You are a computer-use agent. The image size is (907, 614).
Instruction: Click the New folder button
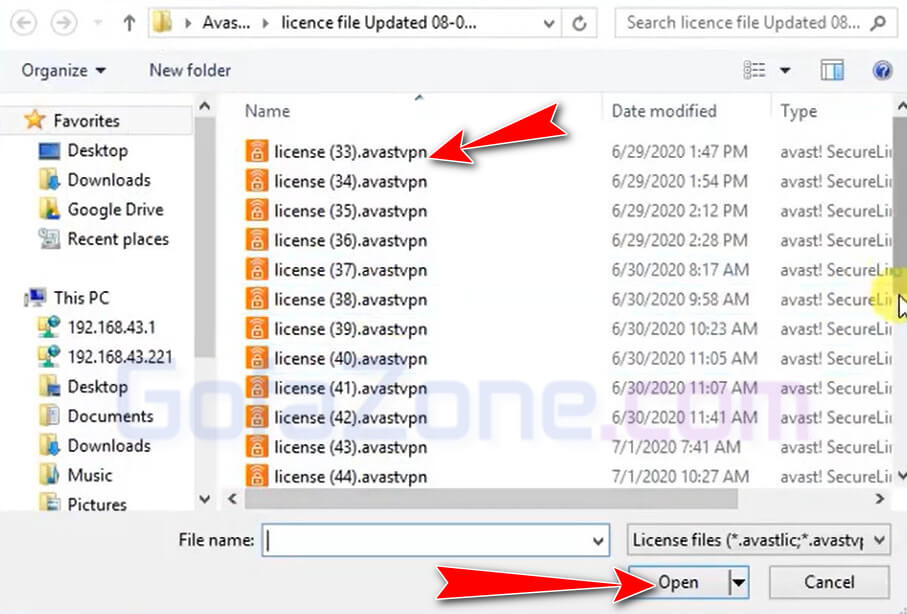(x=190, y=70)
